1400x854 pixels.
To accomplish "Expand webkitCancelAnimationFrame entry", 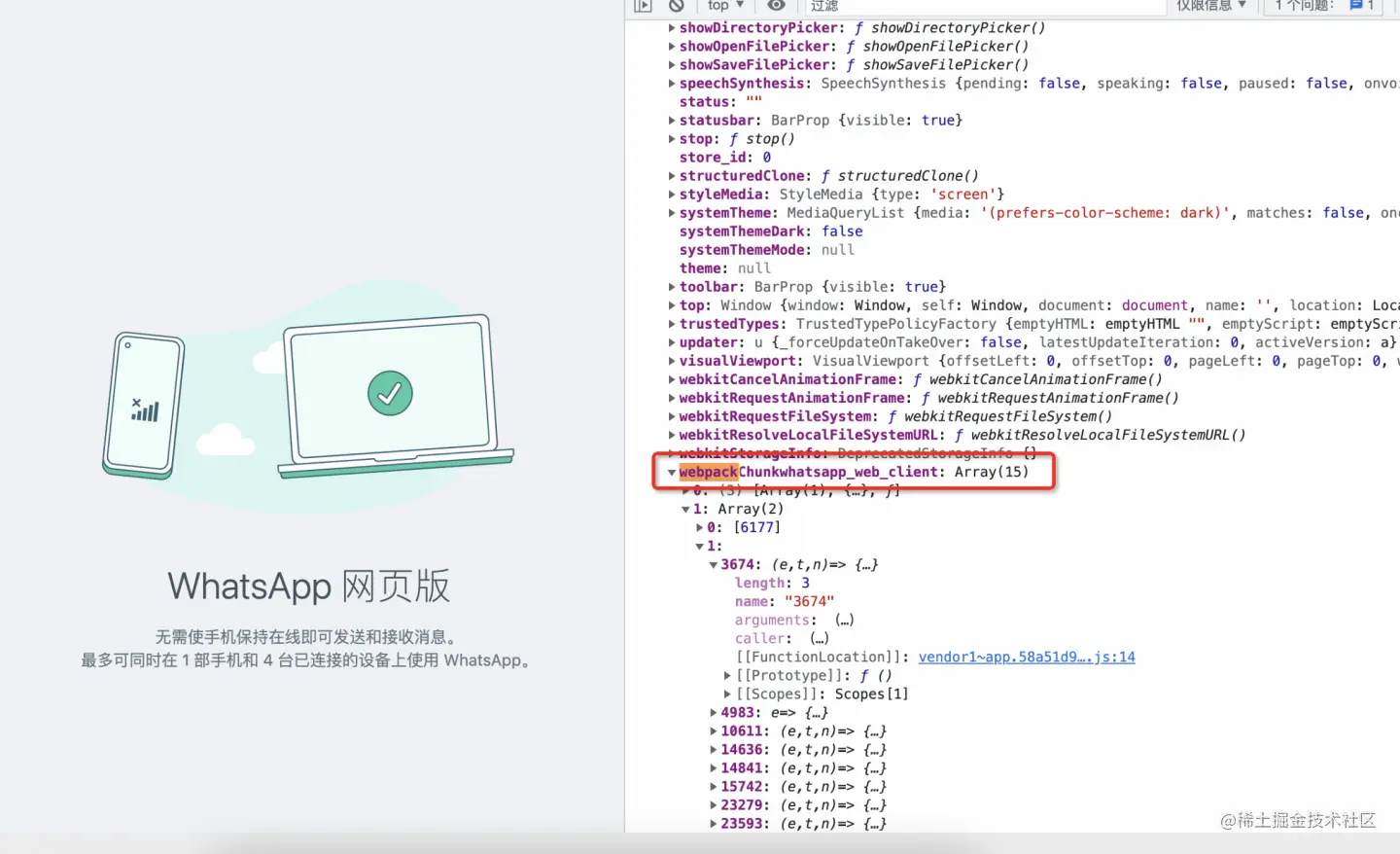I will [672, 379].
